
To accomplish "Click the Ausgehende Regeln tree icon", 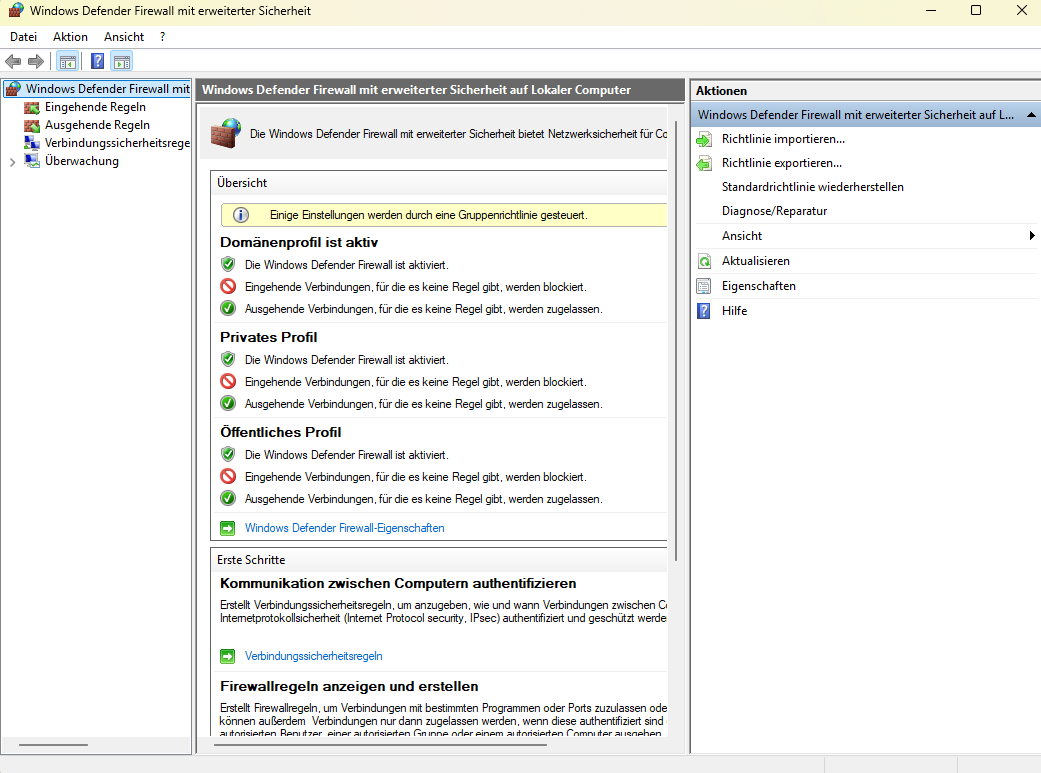I will 32,126.
